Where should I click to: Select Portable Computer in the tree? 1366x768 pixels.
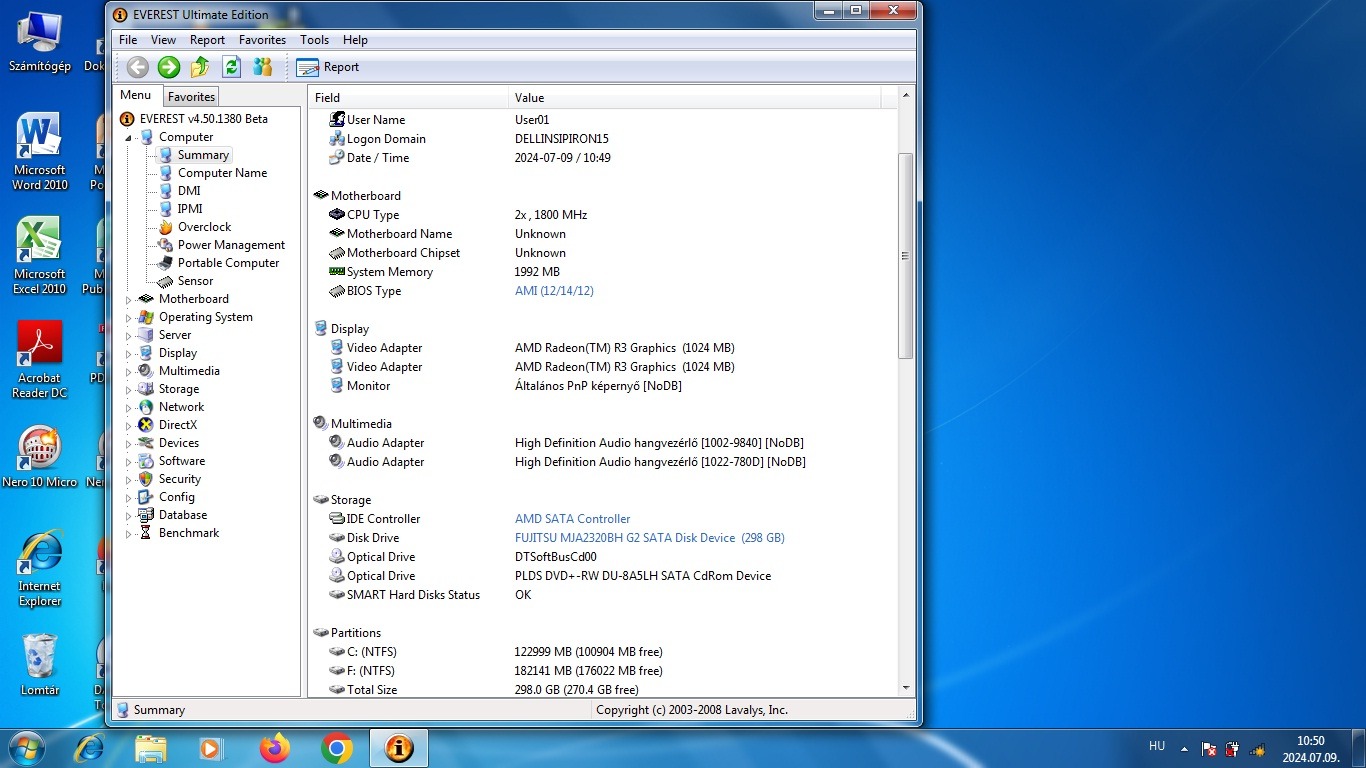pyautogui.click(x=228, y=263)
